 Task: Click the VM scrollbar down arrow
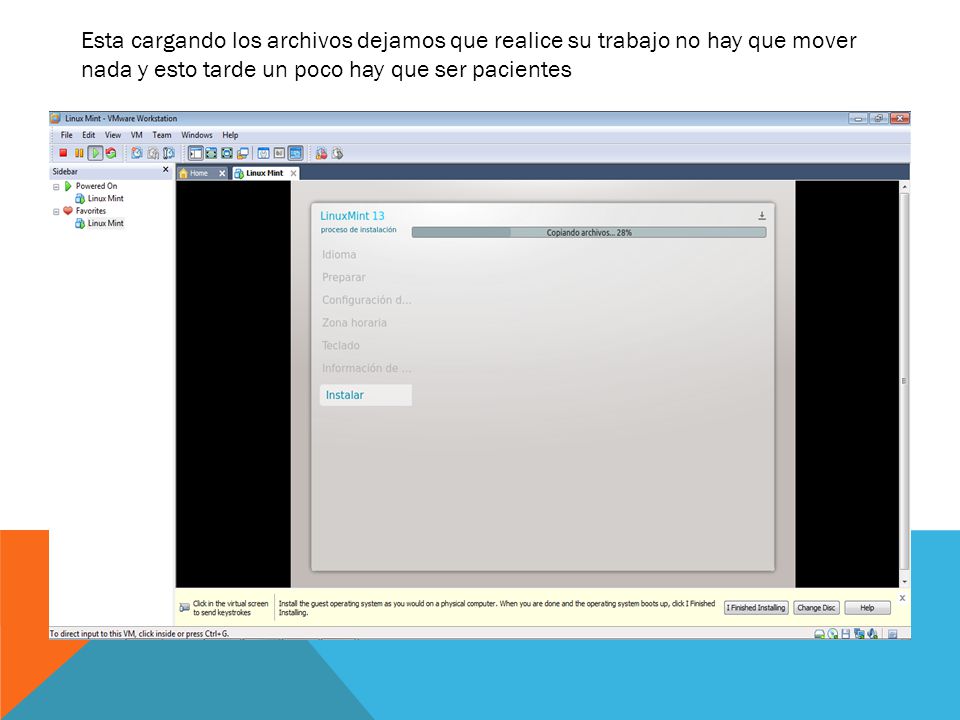tap(904, 582)
